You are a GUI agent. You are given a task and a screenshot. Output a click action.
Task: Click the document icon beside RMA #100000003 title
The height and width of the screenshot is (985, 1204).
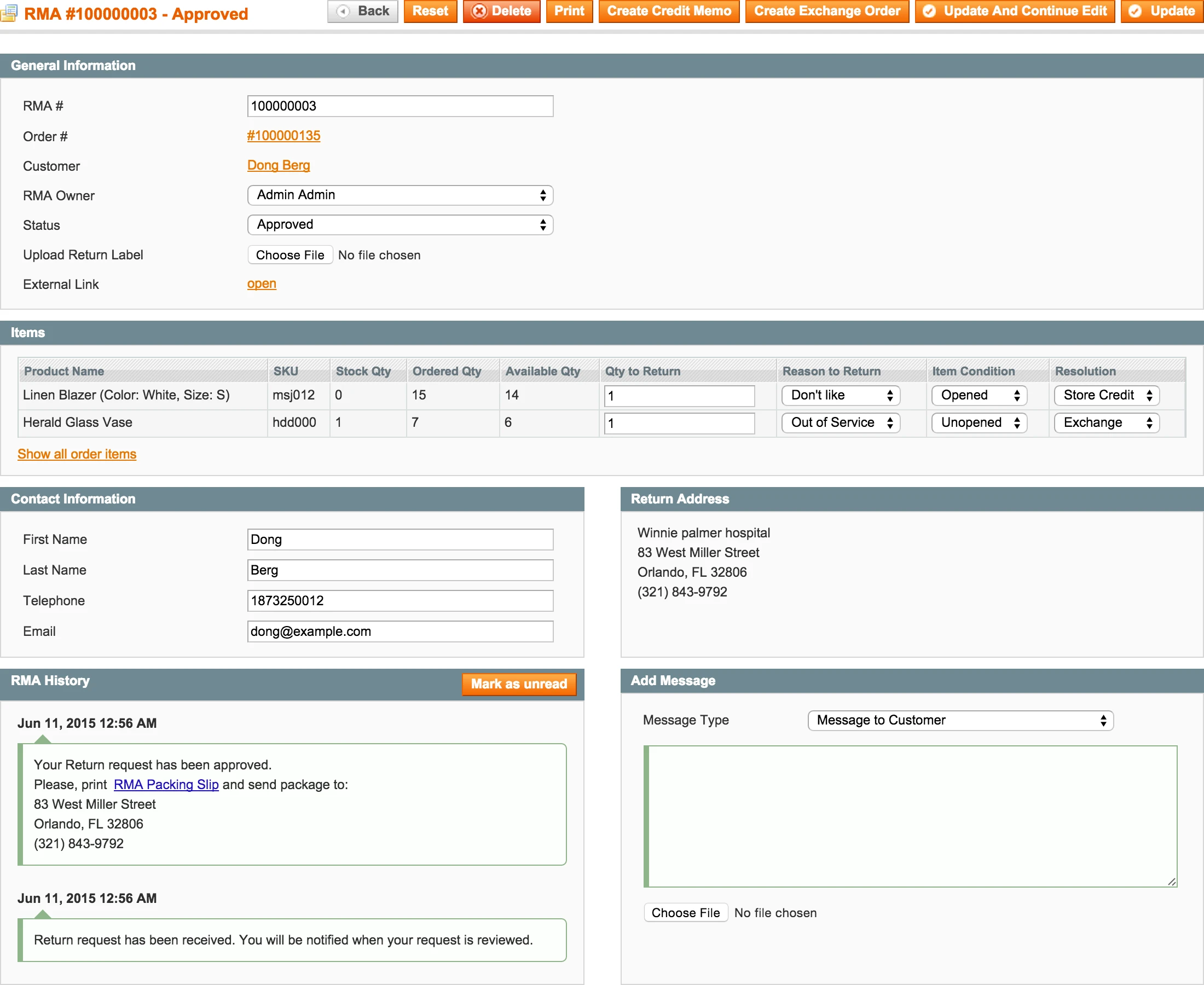click(x=10, y=13)
